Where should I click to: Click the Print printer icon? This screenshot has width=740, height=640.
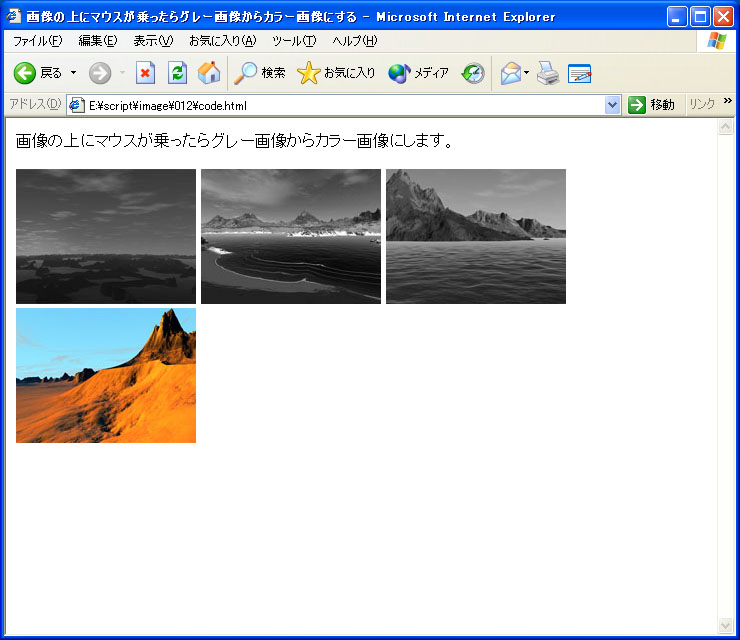coord(548,73)
